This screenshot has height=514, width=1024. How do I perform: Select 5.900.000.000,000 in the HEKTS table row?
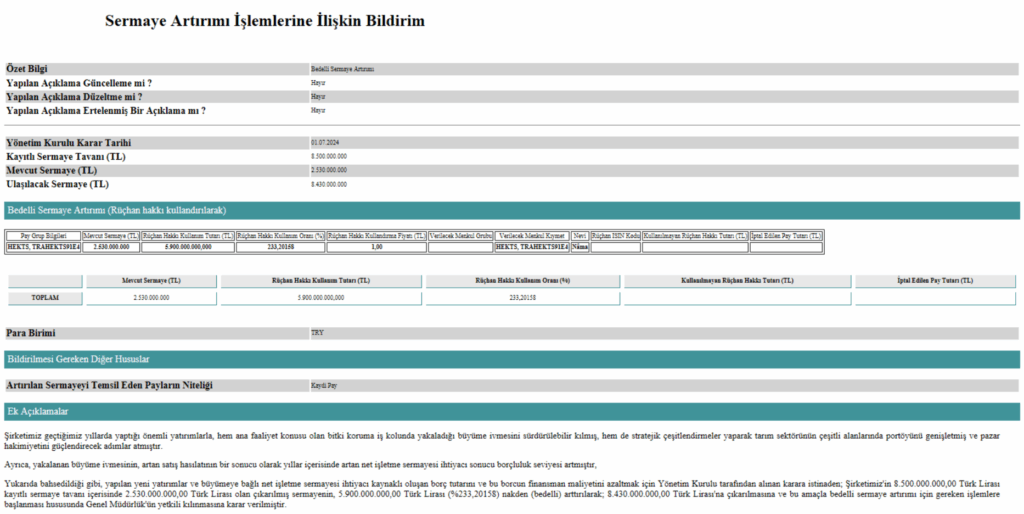pyautogui.click(x=187, y=247)
